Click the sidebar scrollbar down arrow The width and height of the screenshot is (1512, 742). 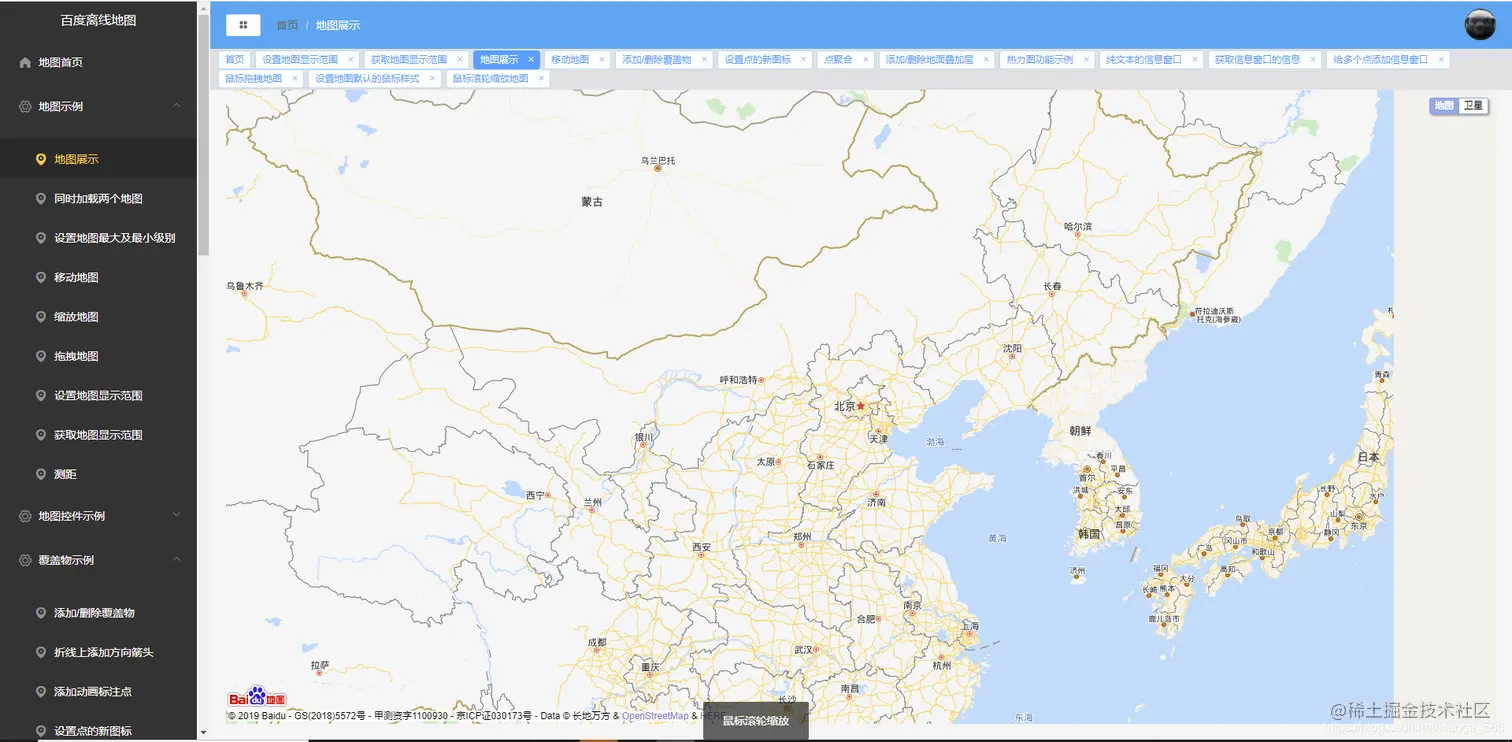[x=204, y=733]
